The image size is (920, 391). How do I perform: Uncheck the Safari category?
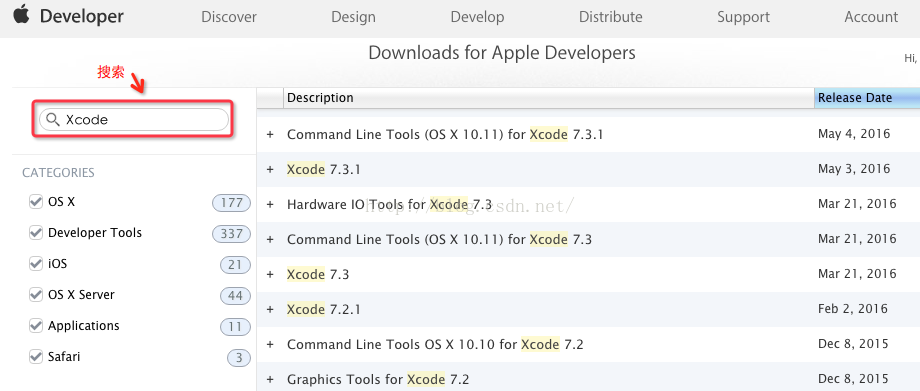pos(36,356)
